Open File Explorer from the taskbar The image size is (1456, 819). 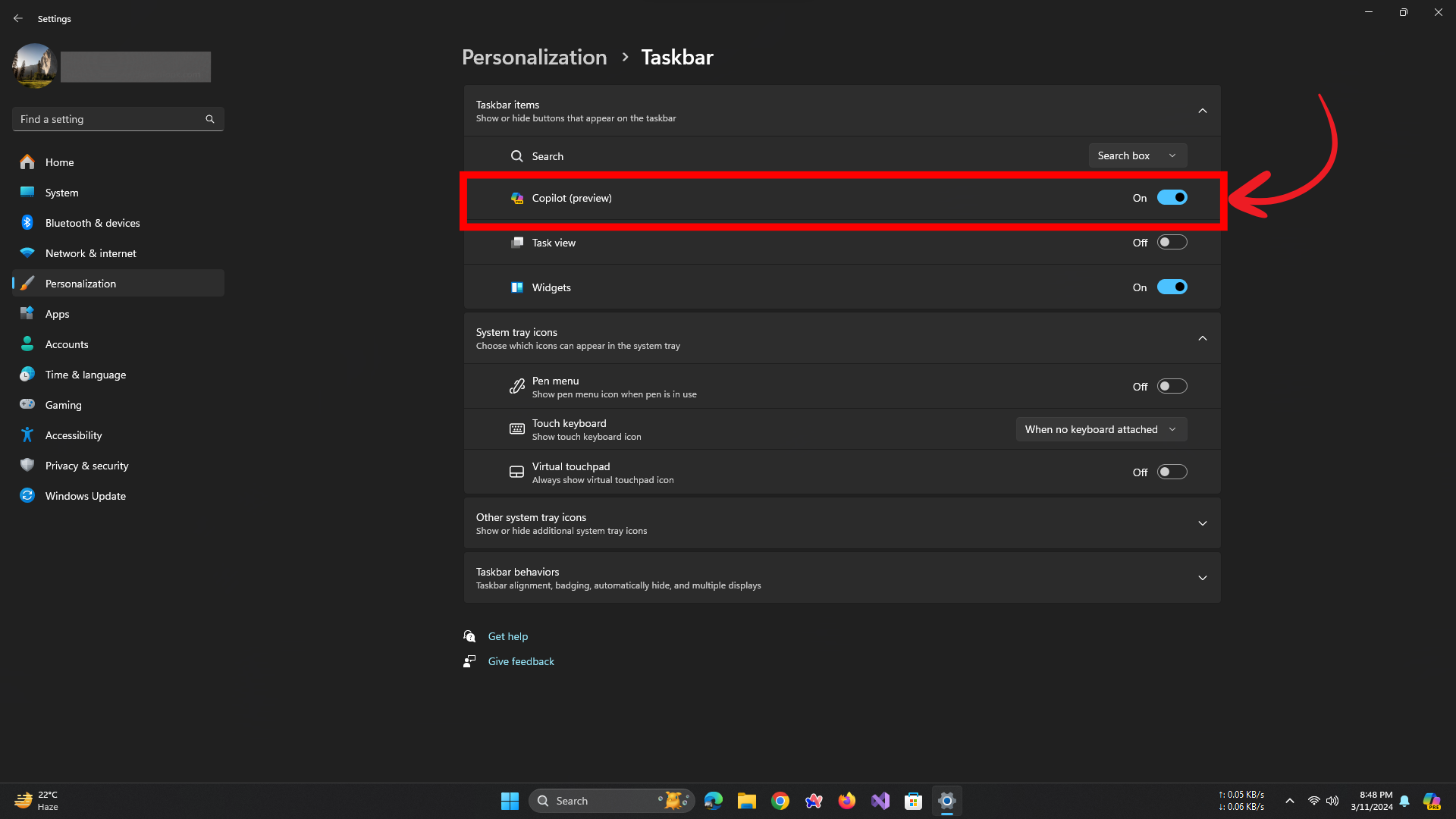(746, 801)
